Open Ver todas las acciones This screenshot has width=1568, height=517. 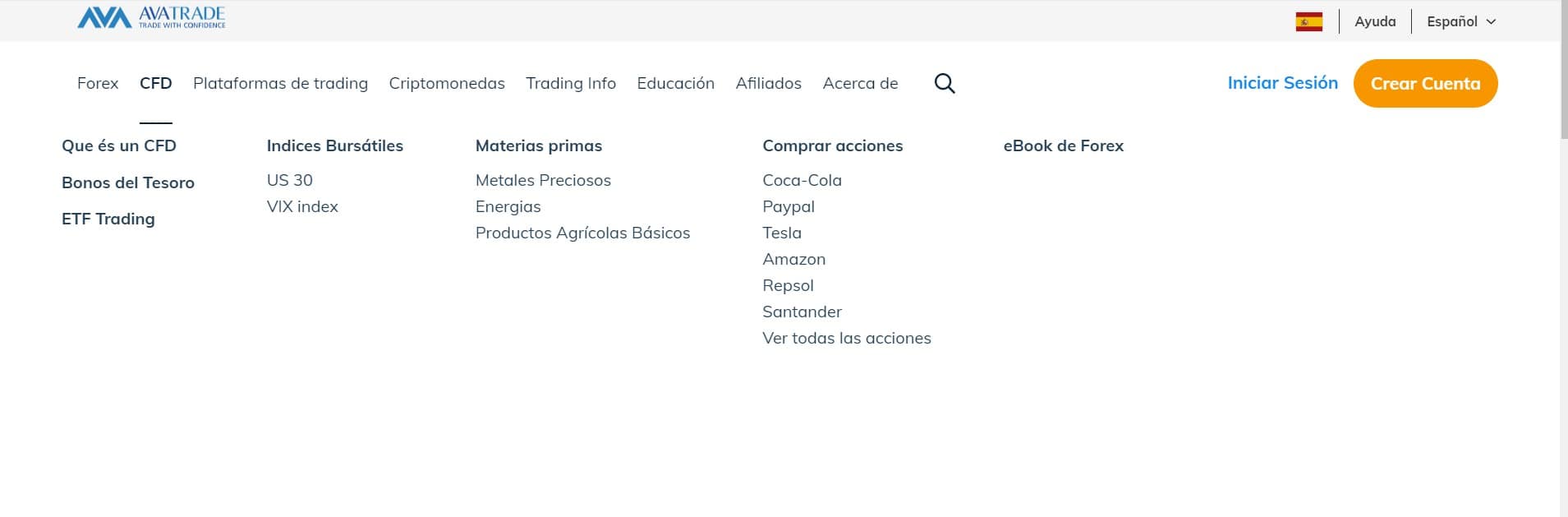(846, 338)
